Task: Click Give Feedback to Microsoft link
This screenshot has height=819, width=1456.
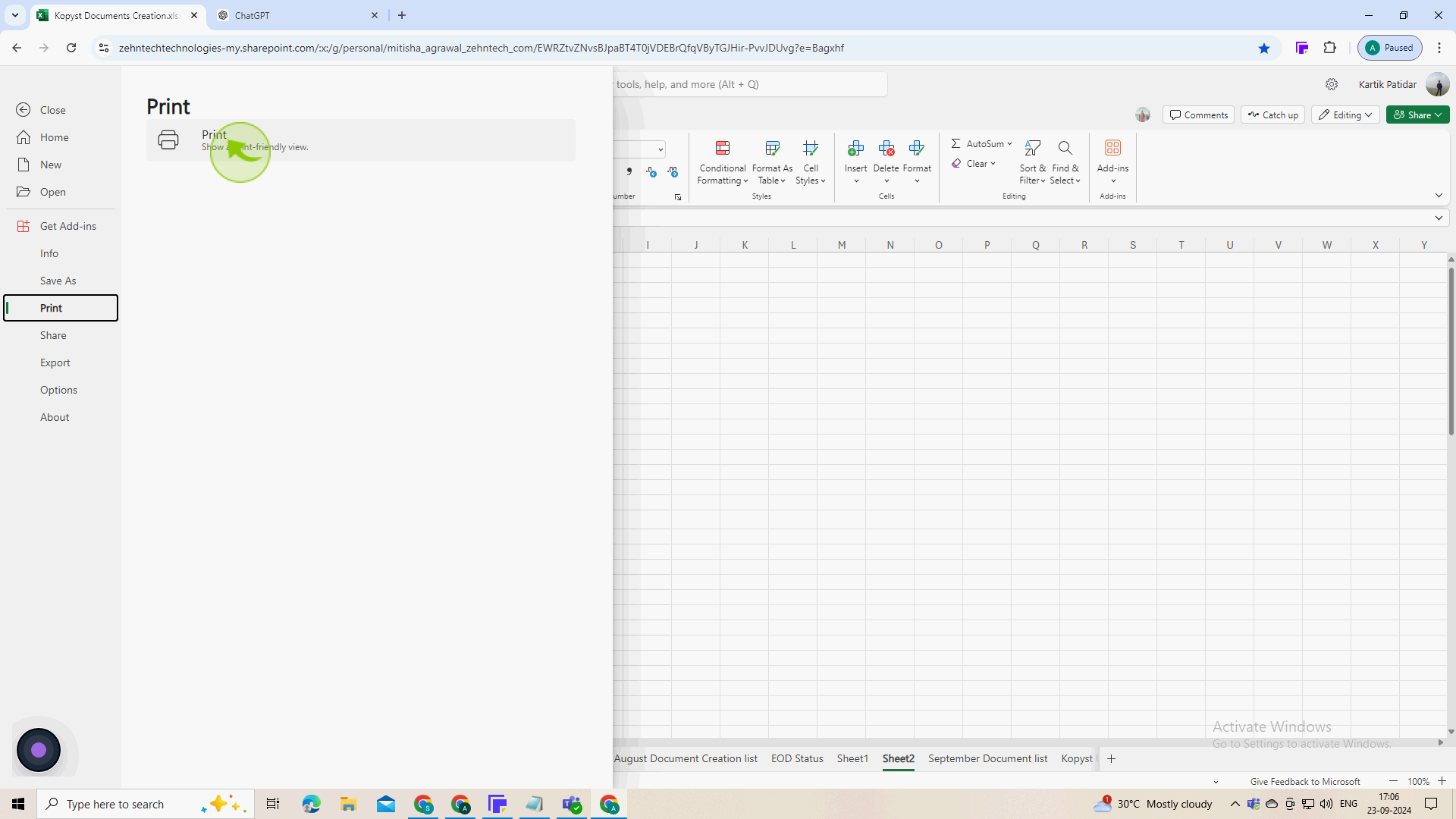Action: click(x=1304, y=782)
